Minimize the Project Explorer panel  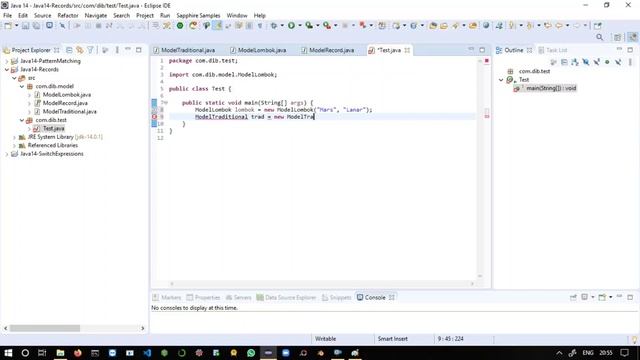(x=128, y=50)
